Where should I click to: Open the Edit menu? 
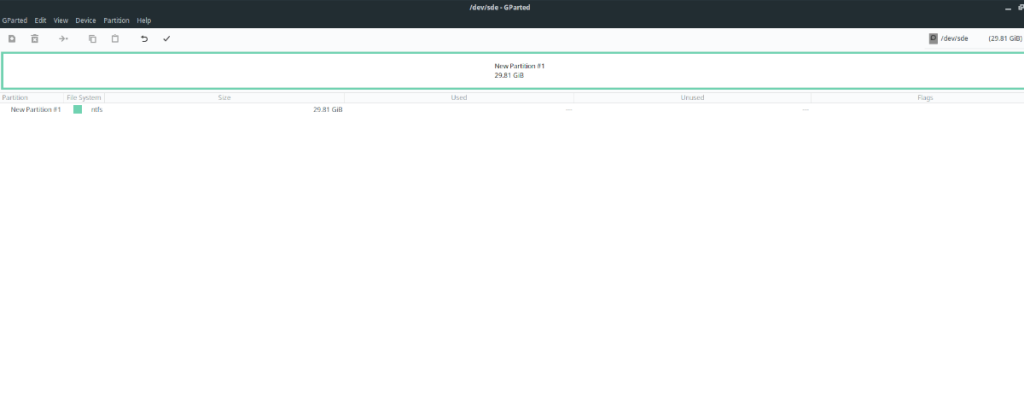pos(40,20)
